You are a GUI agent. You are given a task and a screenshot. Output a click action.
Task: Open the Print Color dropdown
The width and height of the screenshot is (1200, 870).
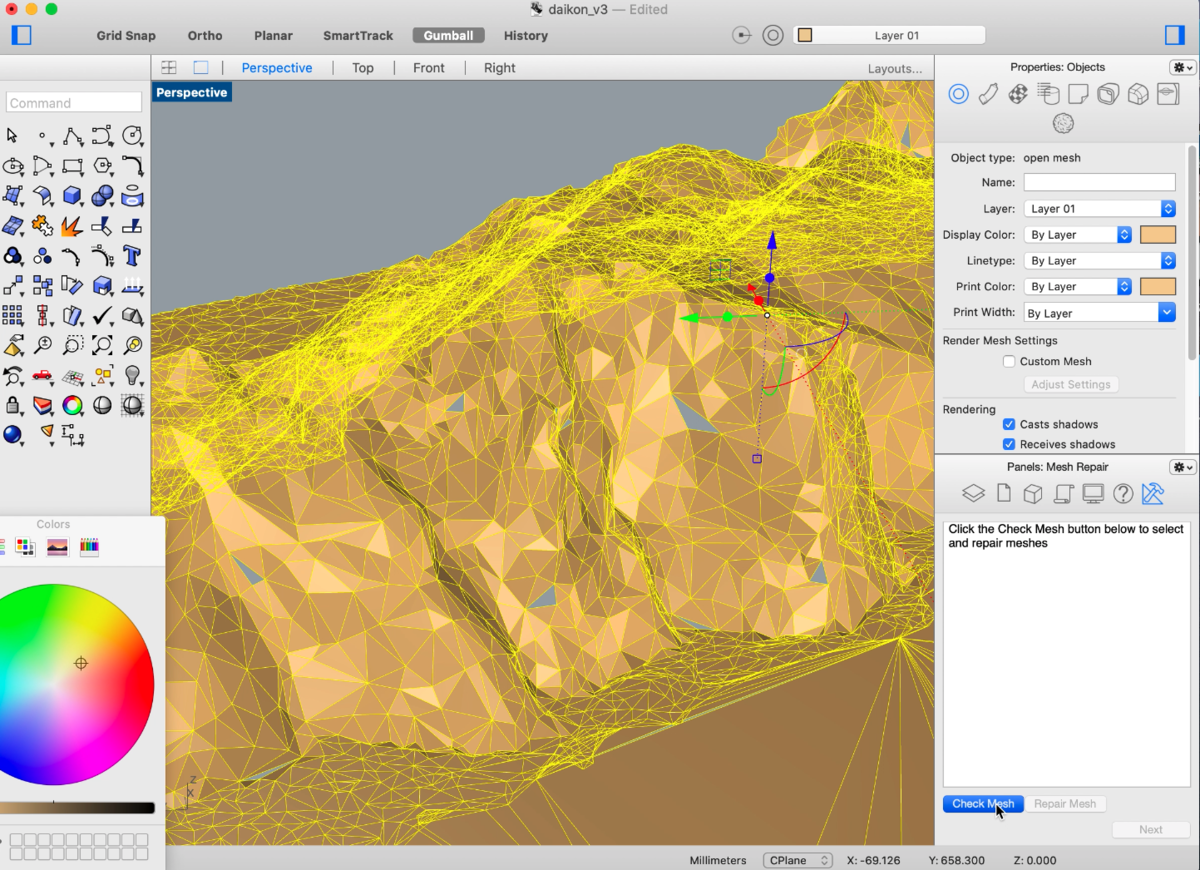pyautogui.click(x=1078, y=287)
